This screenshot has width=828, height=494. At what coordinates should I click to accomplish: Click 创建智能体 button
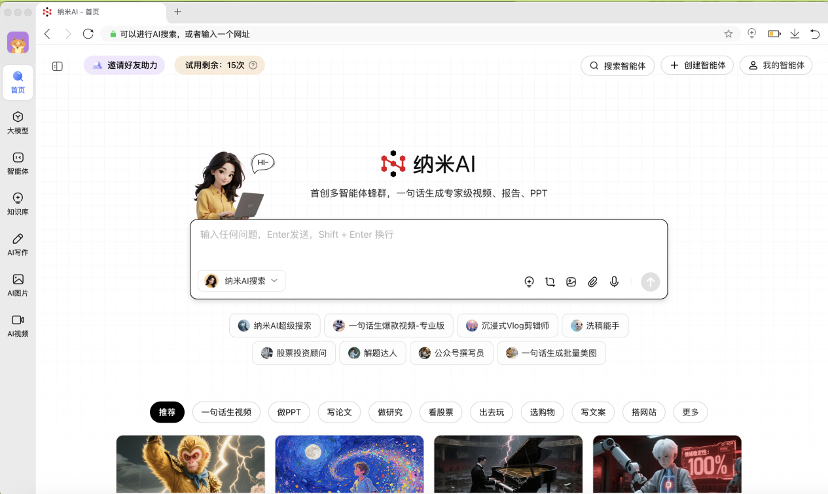pos(698,66)
